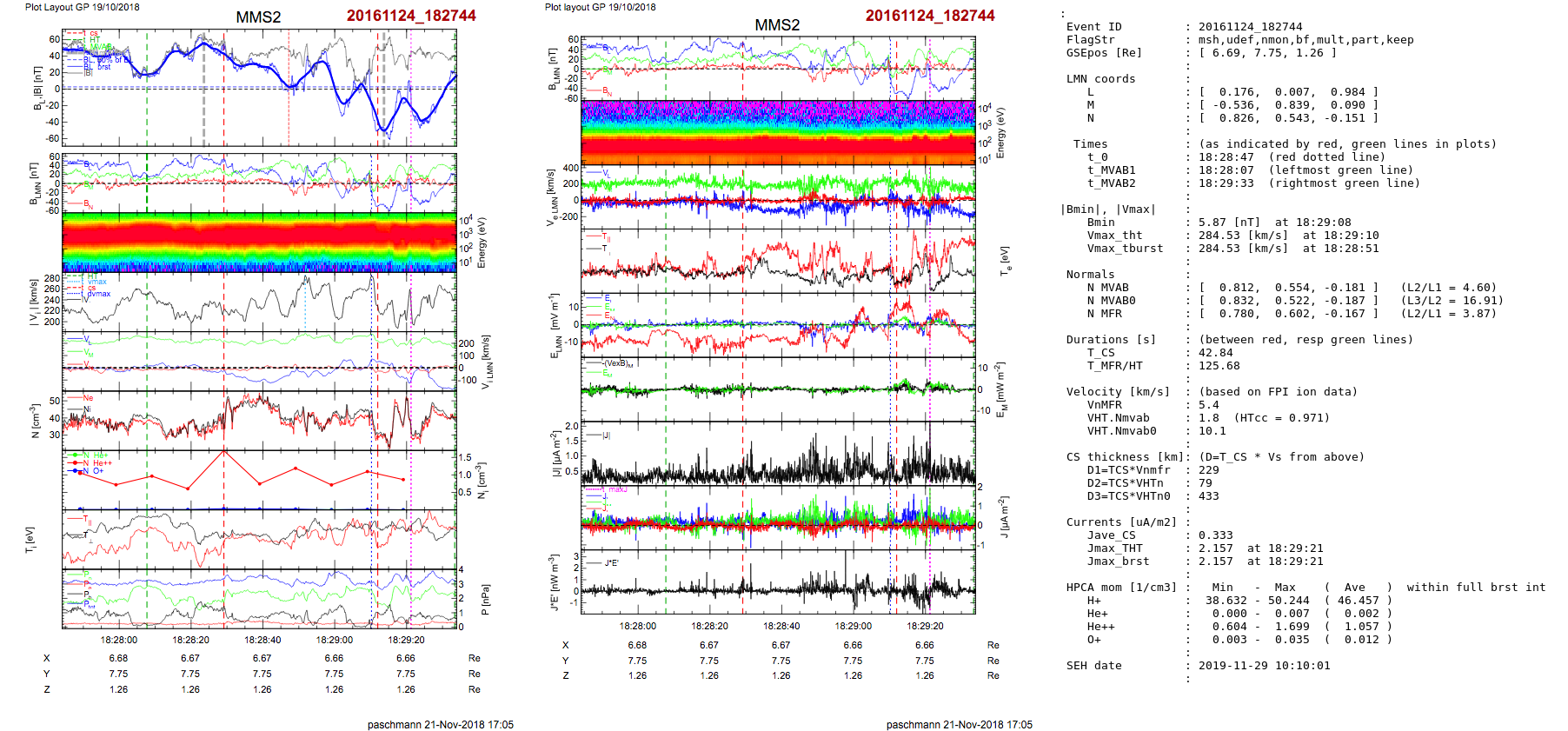Click the left plot's ion energy spectrogram panel
The height and width of the screenshot is (731, 1568).
pyautogui.click(x=259, y=243)
